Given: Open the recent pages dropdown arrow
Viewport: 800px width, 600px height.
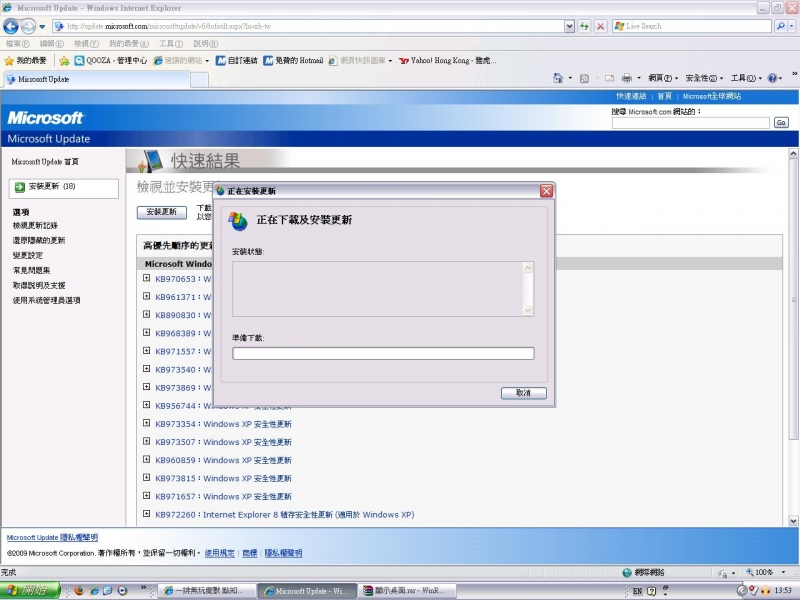Looking at the screenshot, I should click(x=42, y=26).
